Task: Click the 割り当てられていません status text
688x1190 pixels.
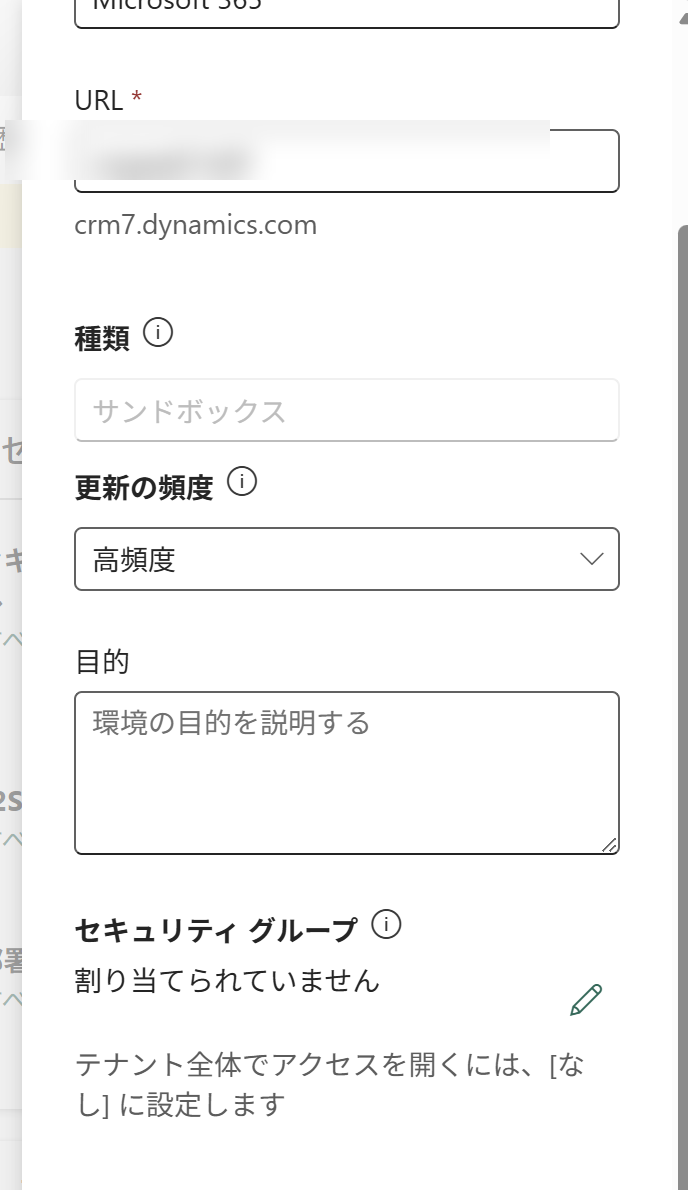Action: click(227, 981)
